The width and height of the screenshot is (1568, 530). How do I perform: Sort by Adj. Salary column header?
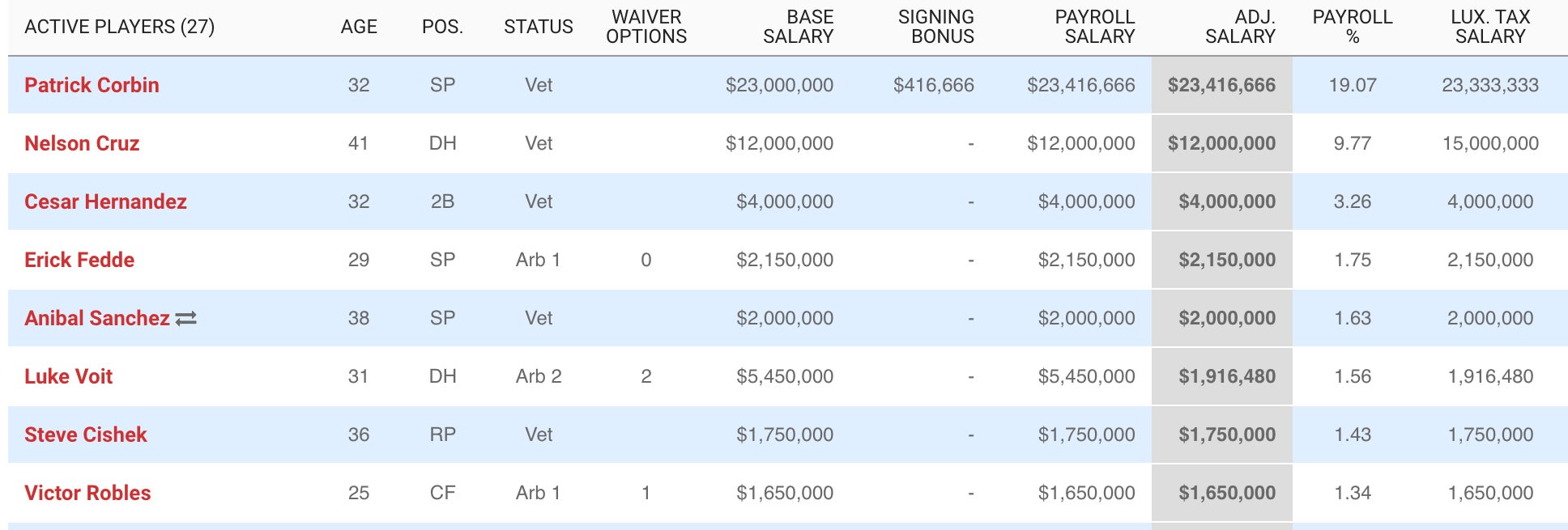[x=1240, y=27]
